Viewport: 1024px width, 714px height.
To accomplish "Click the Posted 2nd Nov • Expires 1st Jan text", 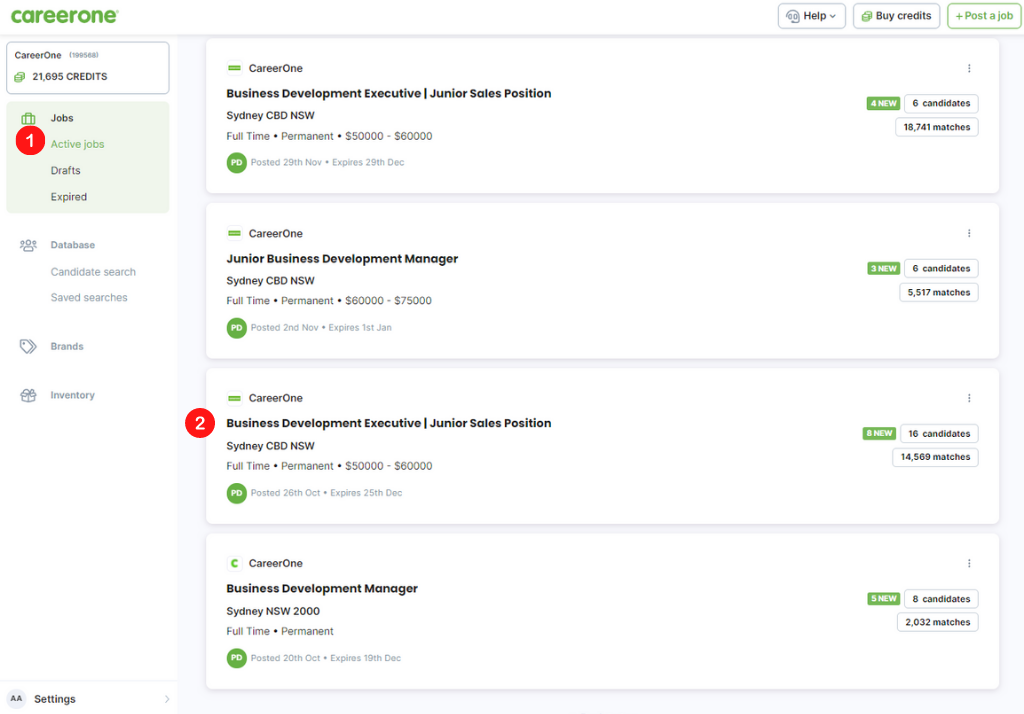I will (x=321, y=328).
